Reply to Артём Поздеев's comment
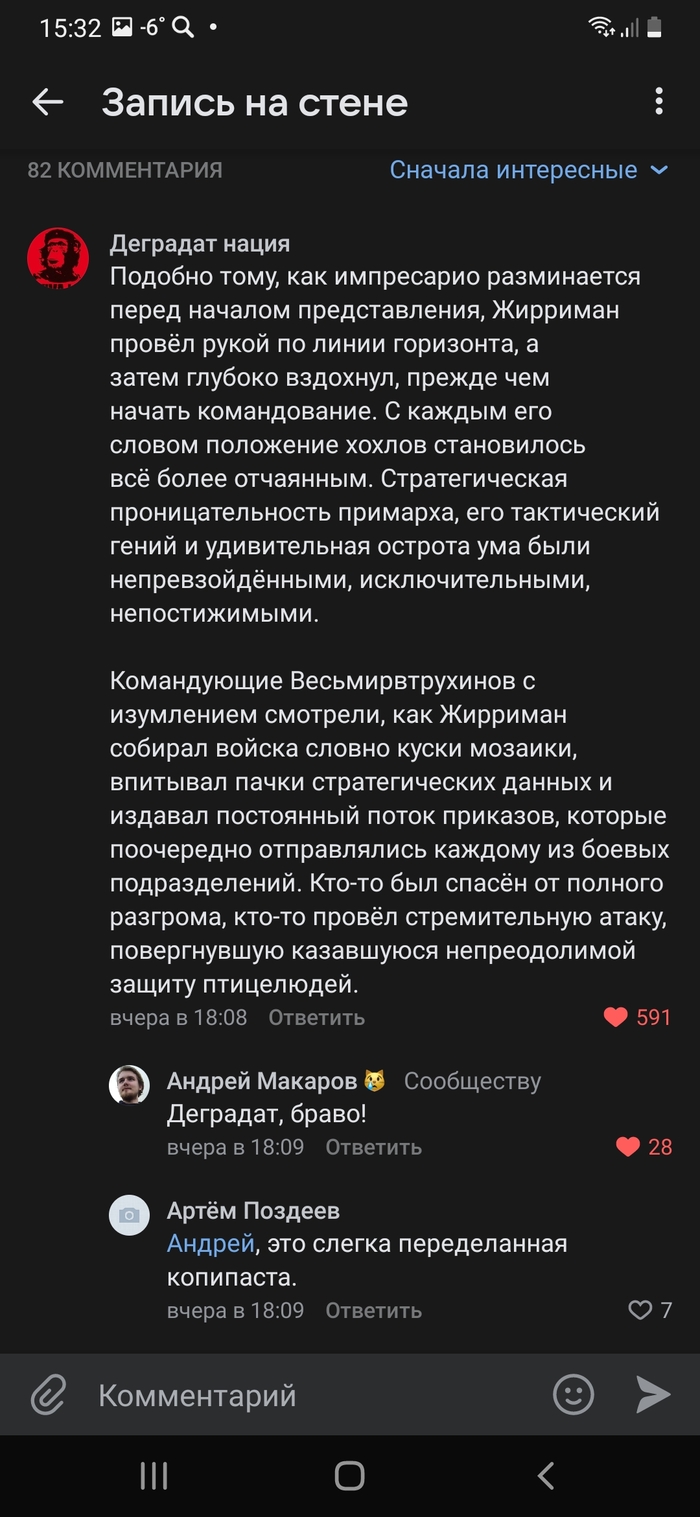Viewport: 700px width, 1517px height. 373,1310
